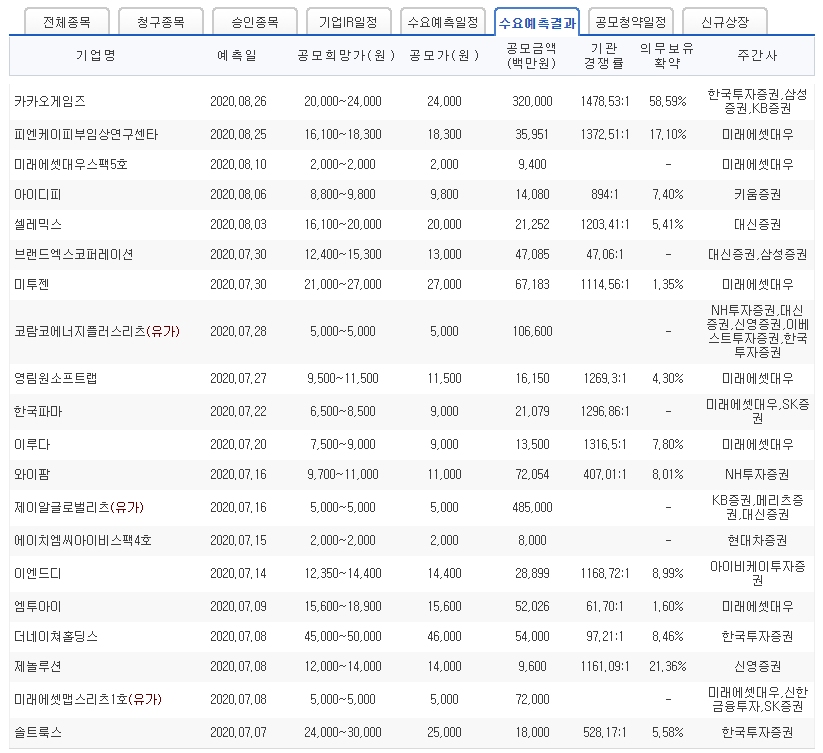Viewport: 823px width, 753px height.
Task: Click underwriter 키움증권
Action: tap(757, 194)
